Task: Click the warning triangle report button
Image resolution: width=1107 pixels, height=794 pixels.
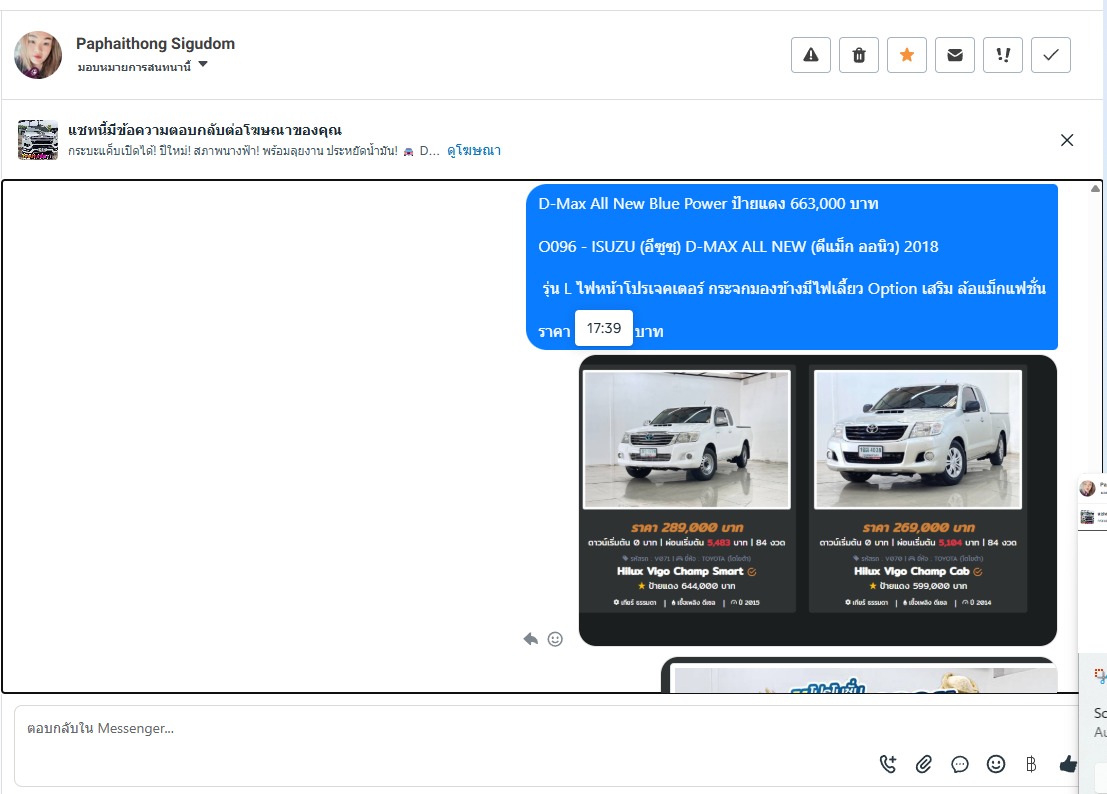Action: pyautogui.click(x=810, y=55)
